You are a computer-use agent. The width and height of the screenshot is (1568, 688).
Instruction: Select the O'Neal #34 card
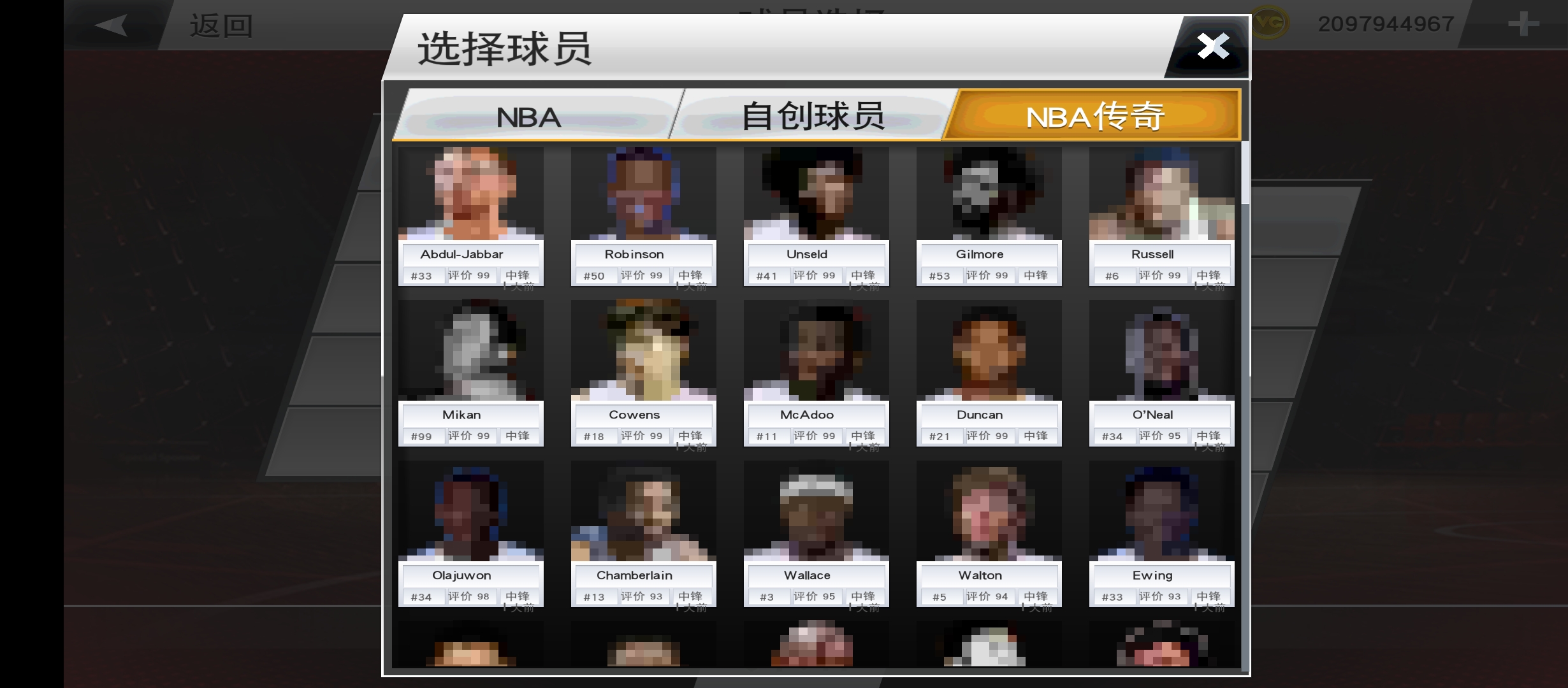[1161, 373]
